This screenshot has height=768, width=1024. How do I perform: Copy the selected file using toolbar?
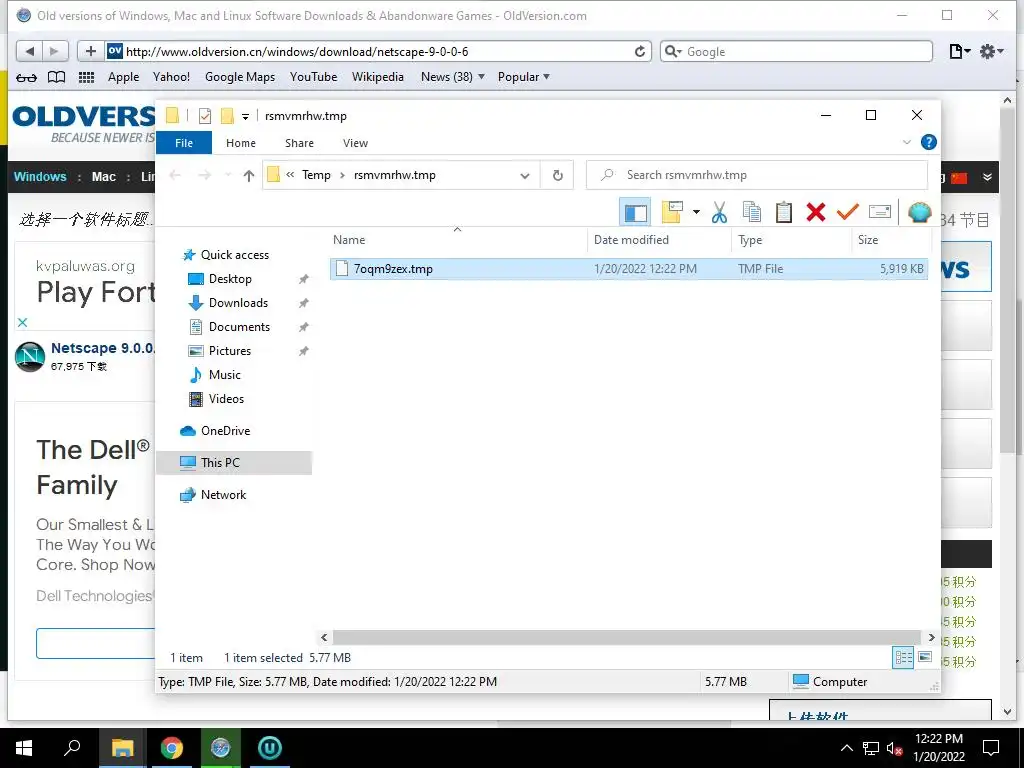752,212
